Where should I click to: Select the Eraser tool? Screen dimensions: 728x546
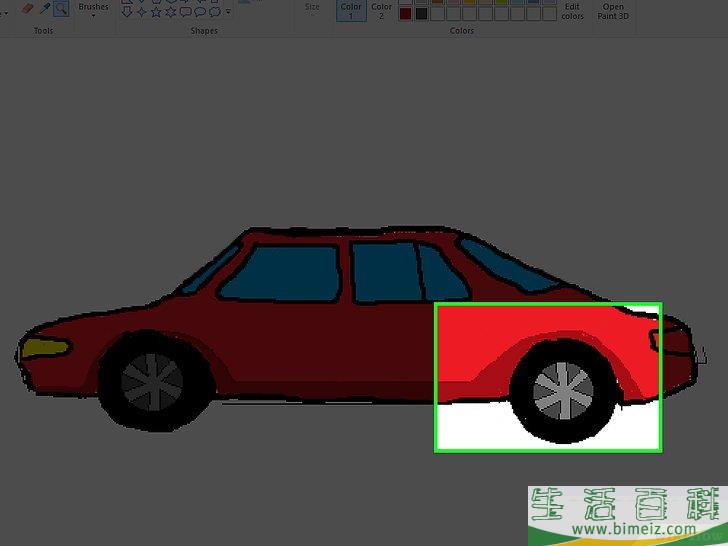pyautogui.click(x=28, y=8)
